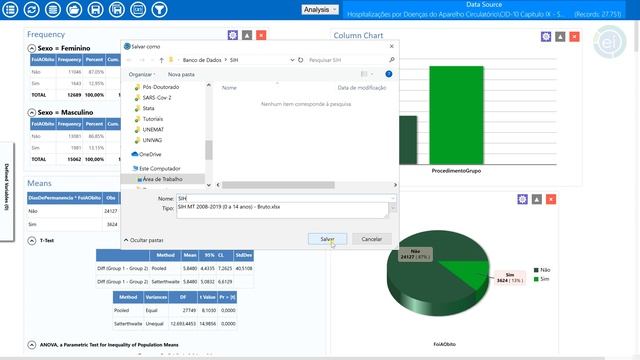Refresh the folder listing in Save dialog
This screenshot has height=360, width=640.
click(300, 60)
